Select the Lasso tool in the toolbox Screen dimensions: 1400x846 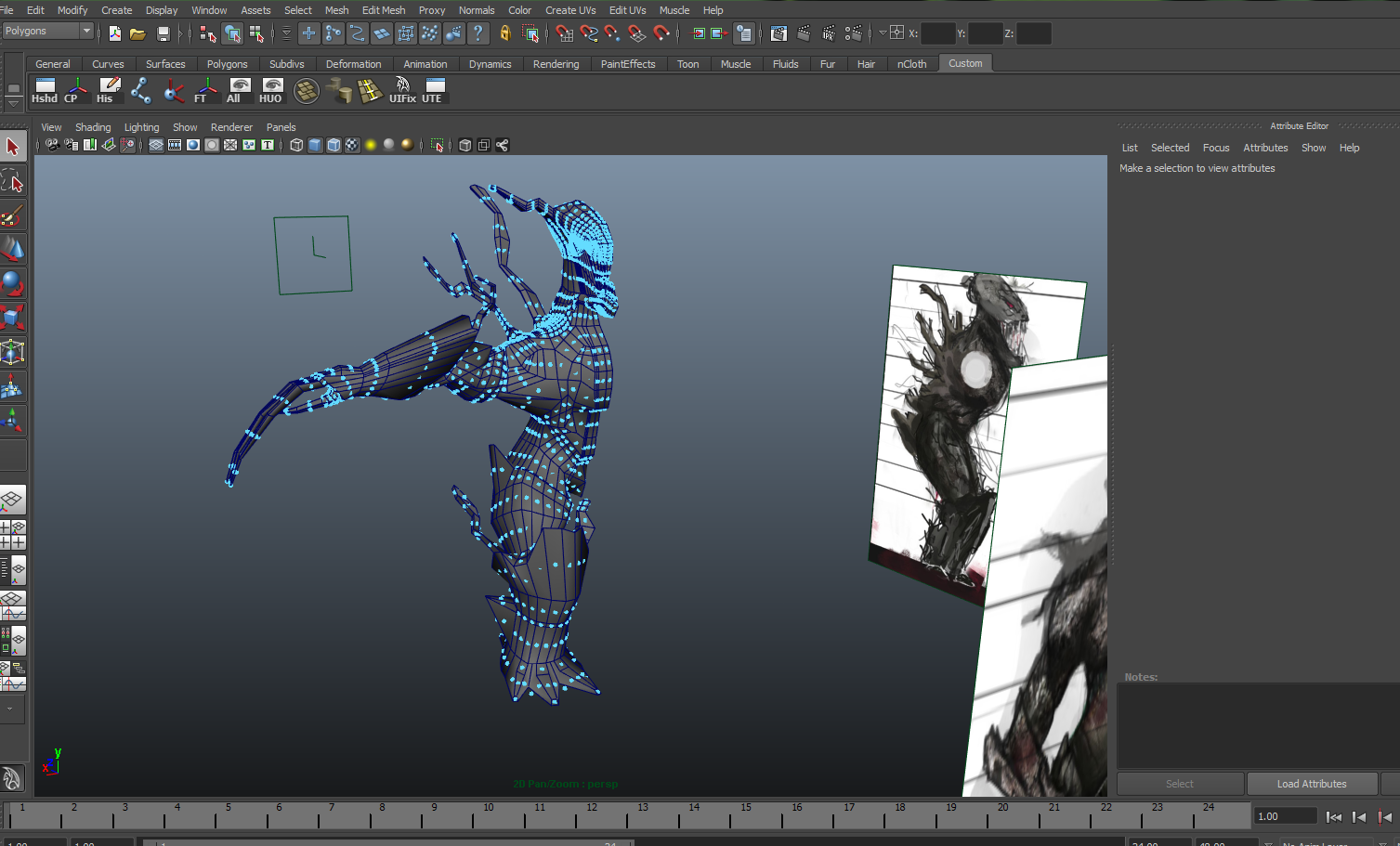click(x=12, y=182)
